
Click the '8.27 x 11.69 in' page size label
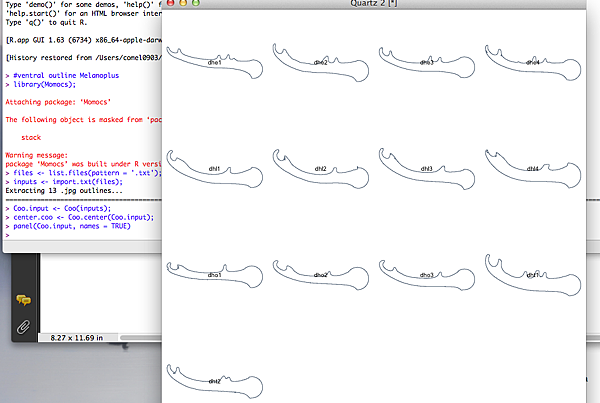coord(77,338)
